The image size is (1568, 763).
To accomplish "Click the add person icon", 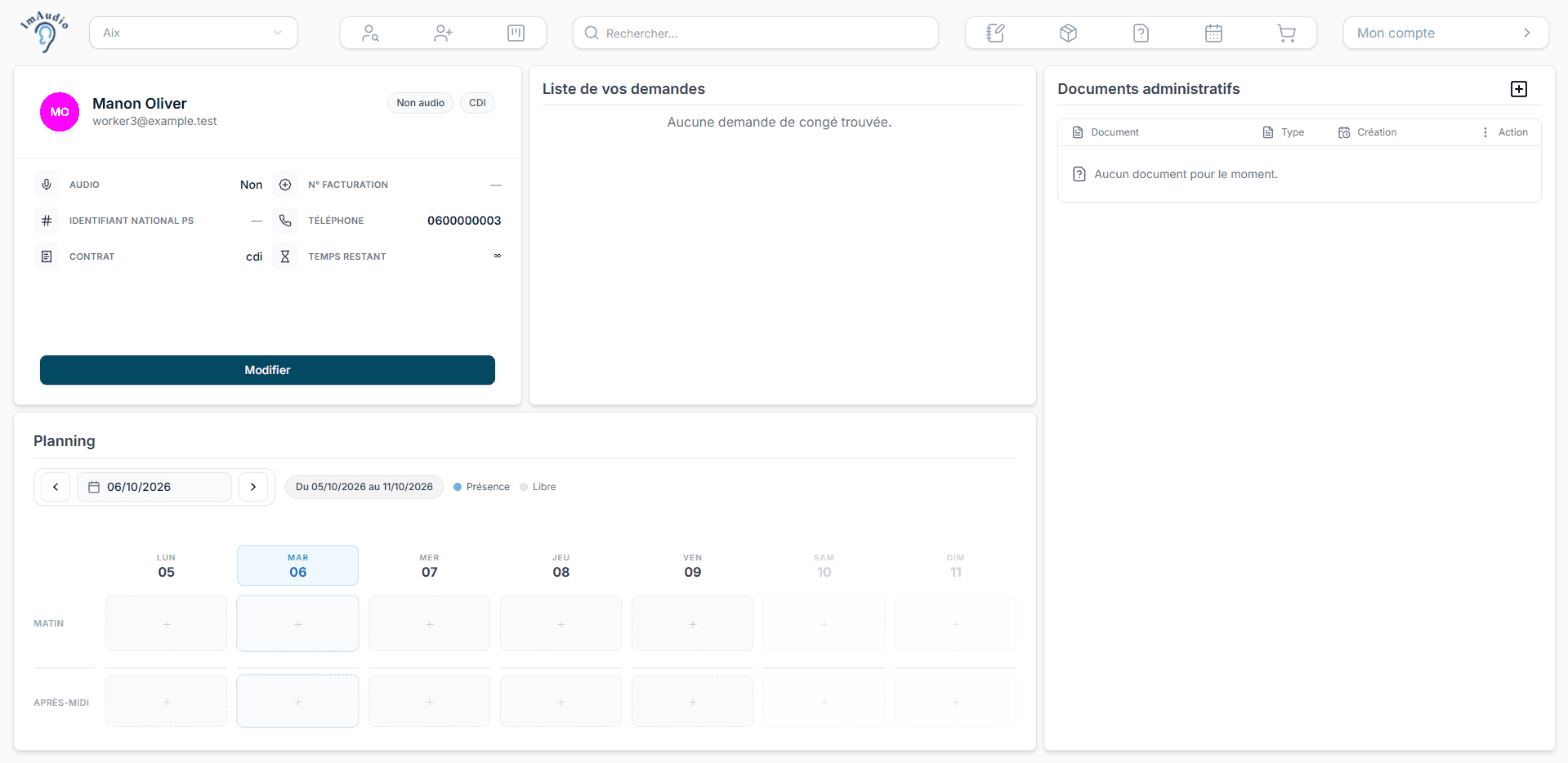I will point(443,33).
